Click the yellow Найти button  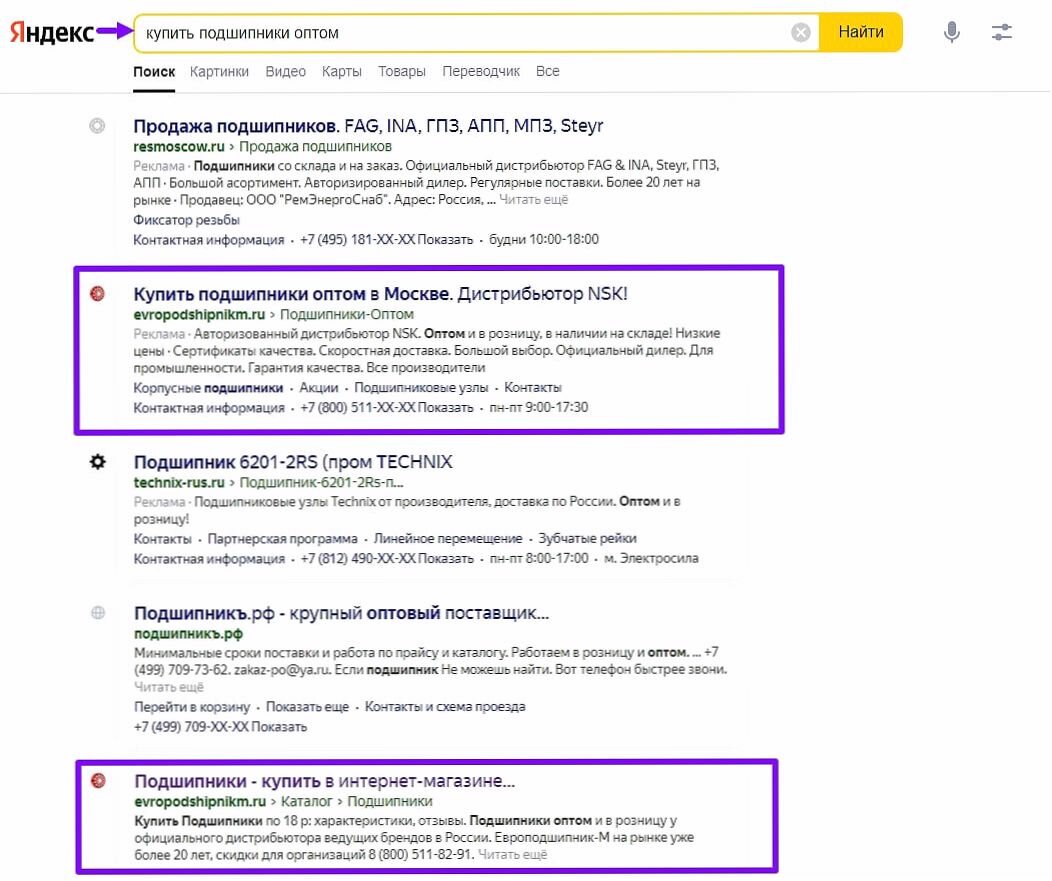point(861,32)
